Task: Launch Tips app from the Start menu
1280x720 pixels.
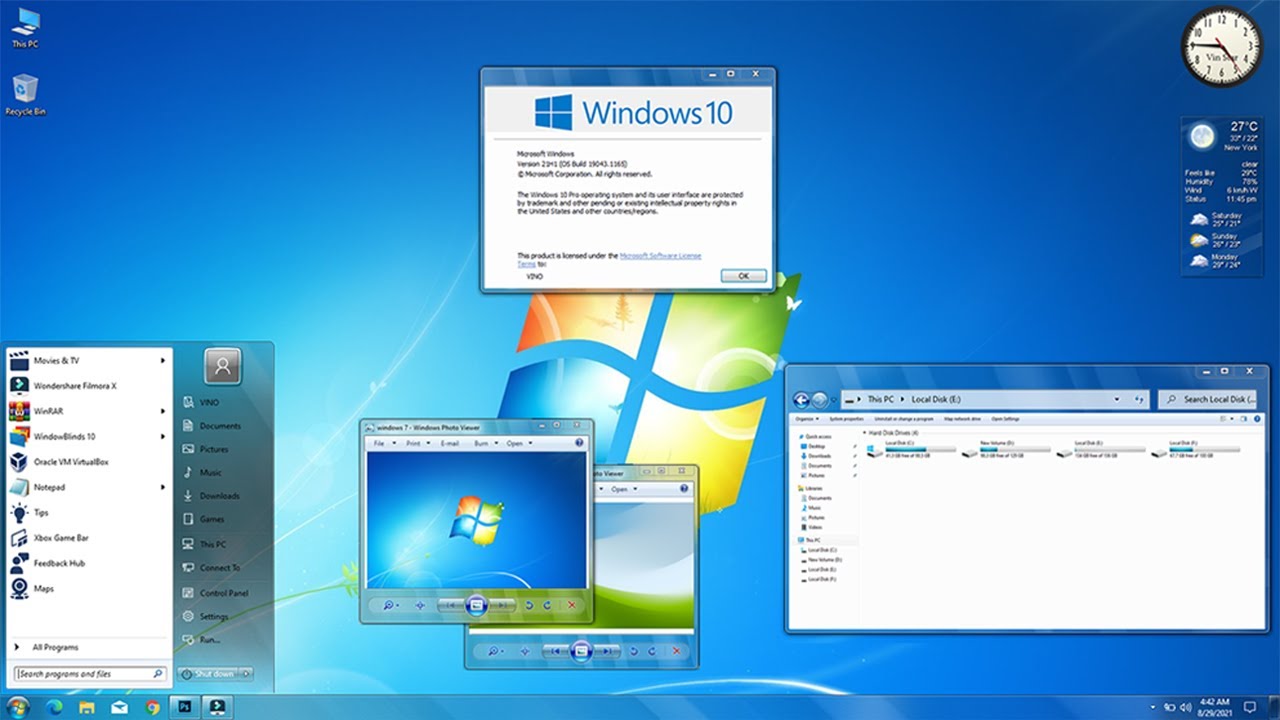Action: point(90,513)
